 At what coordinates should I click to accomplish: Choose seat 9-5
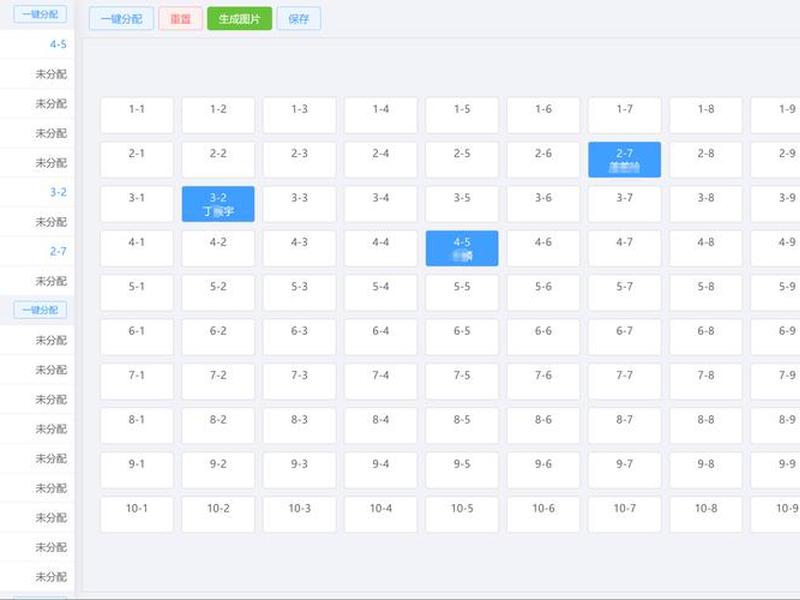pyautogui.click(x=462, y=470)
